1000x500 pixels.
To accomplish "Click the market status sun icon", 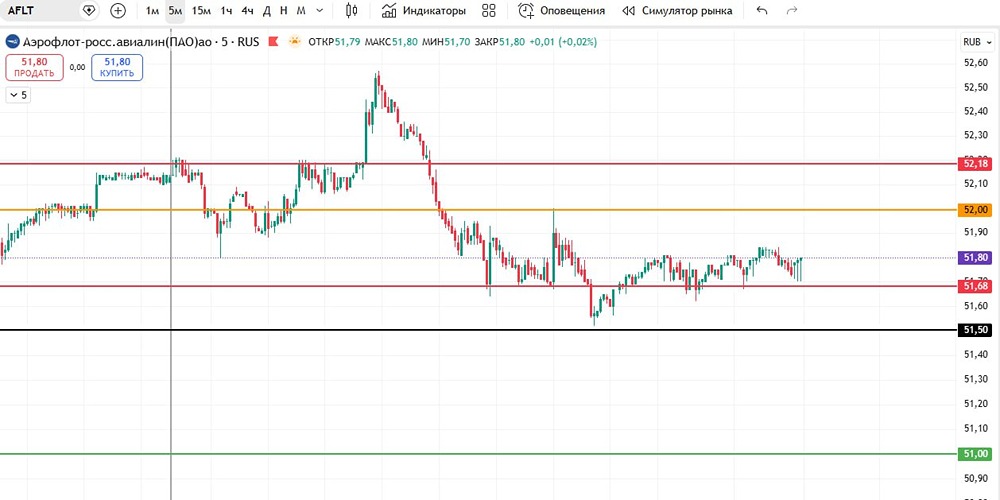I will pos(295,42).
